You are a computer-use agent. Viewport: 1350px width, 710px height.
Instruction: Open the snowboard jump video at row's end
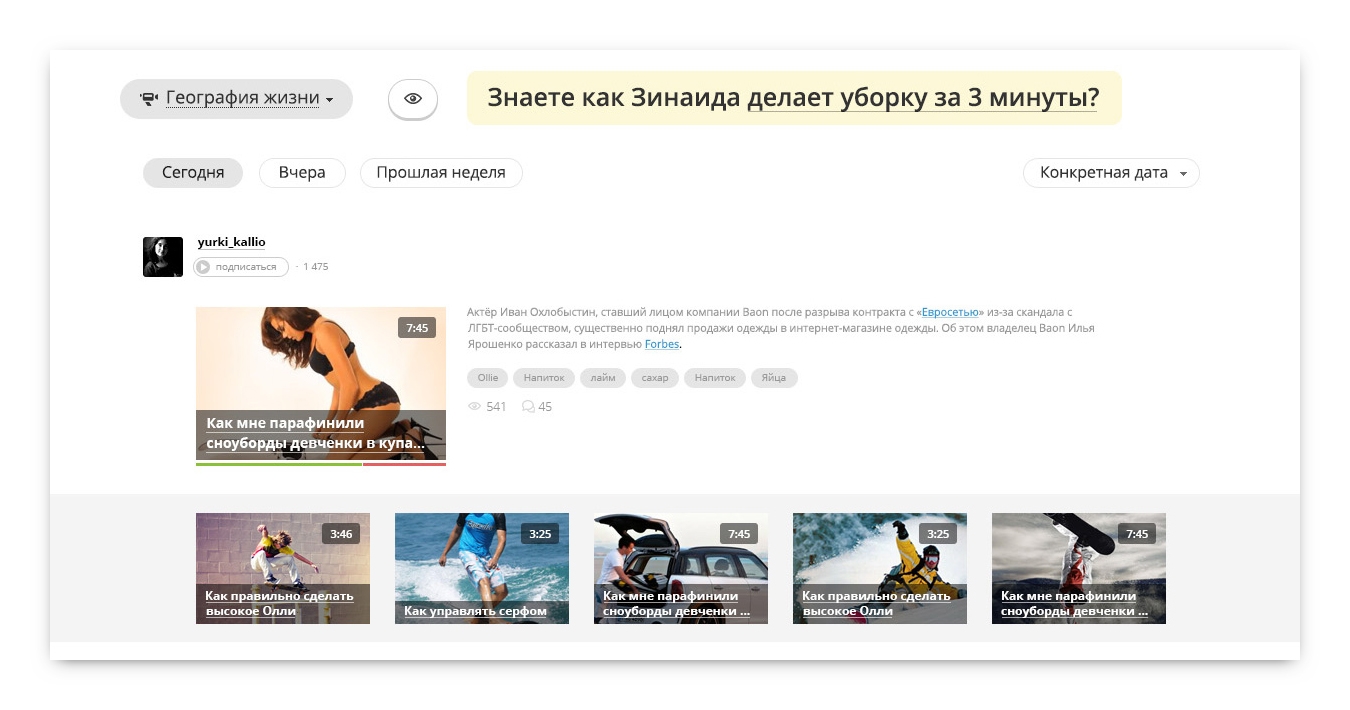pyautogui.click(x=1079, y=568)
